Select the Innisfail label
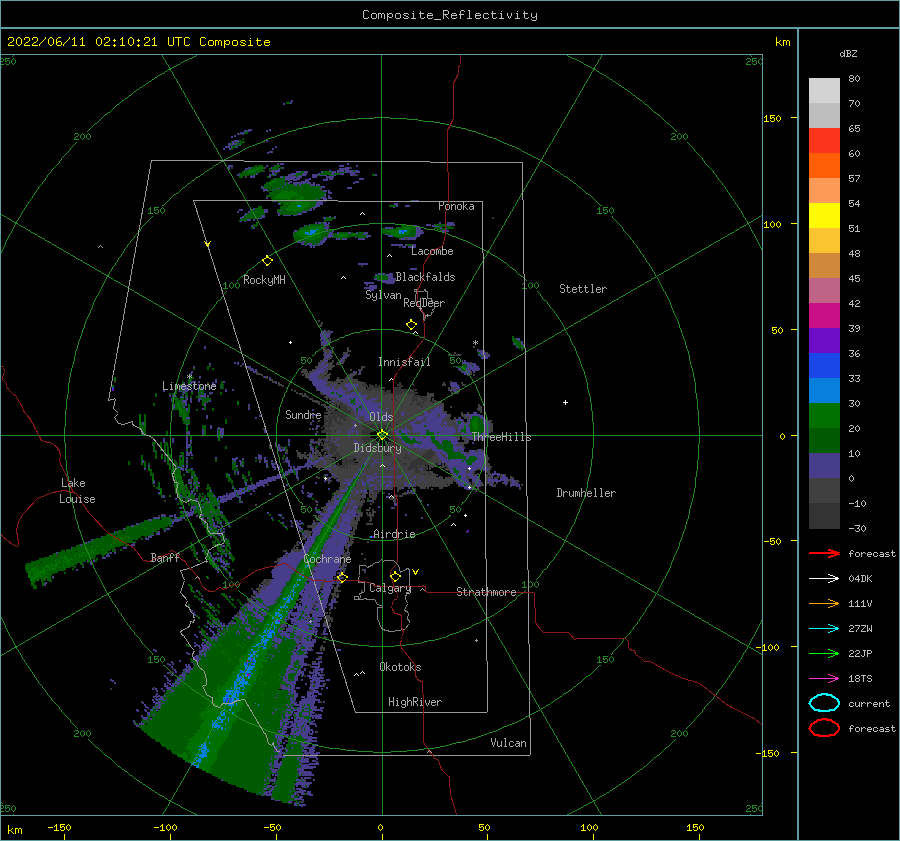The image size is (900, 841). [x=404, y=362]
